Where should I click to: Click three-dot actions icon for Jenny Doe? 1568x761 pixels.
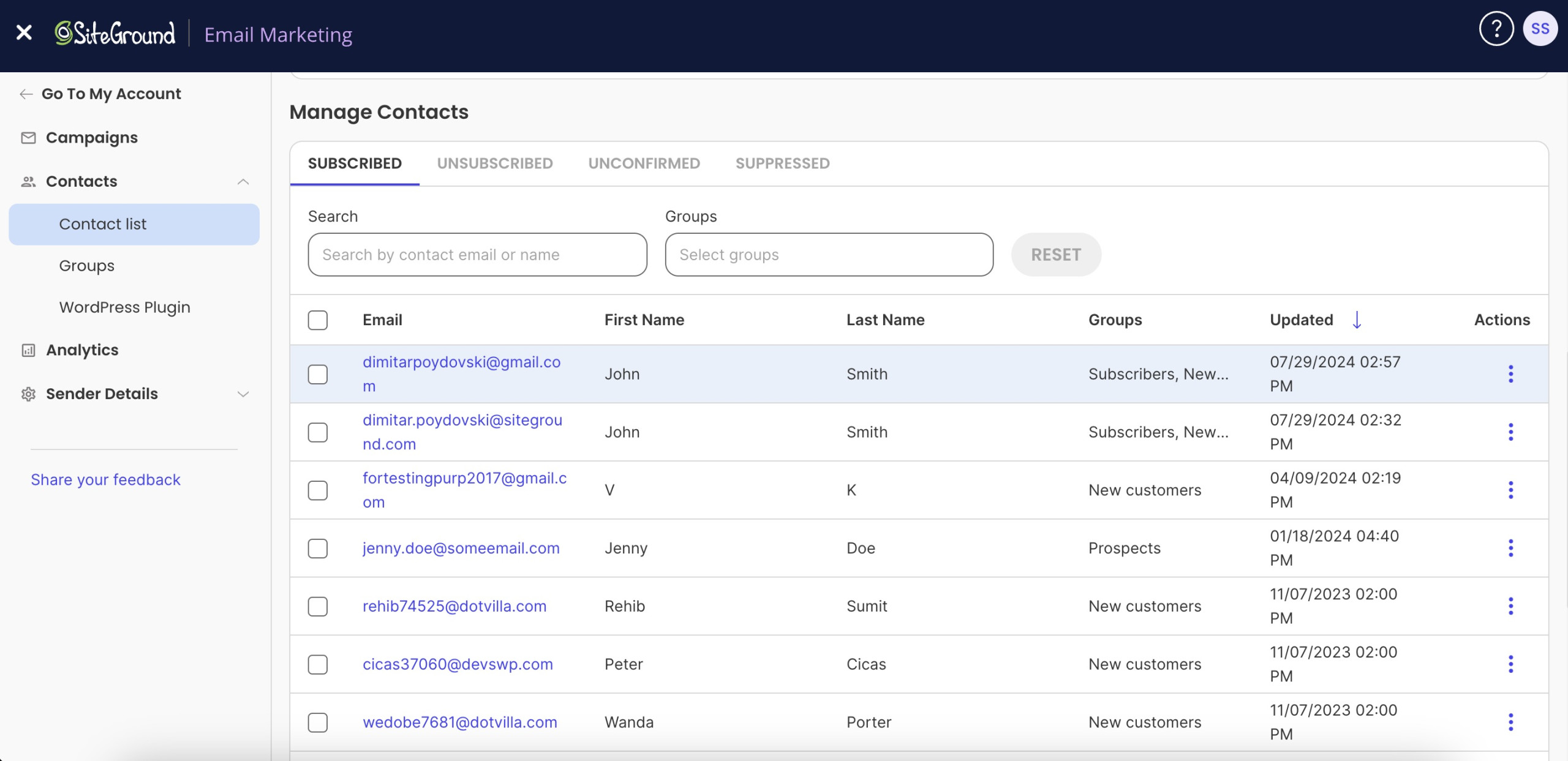click(1509, 548)
